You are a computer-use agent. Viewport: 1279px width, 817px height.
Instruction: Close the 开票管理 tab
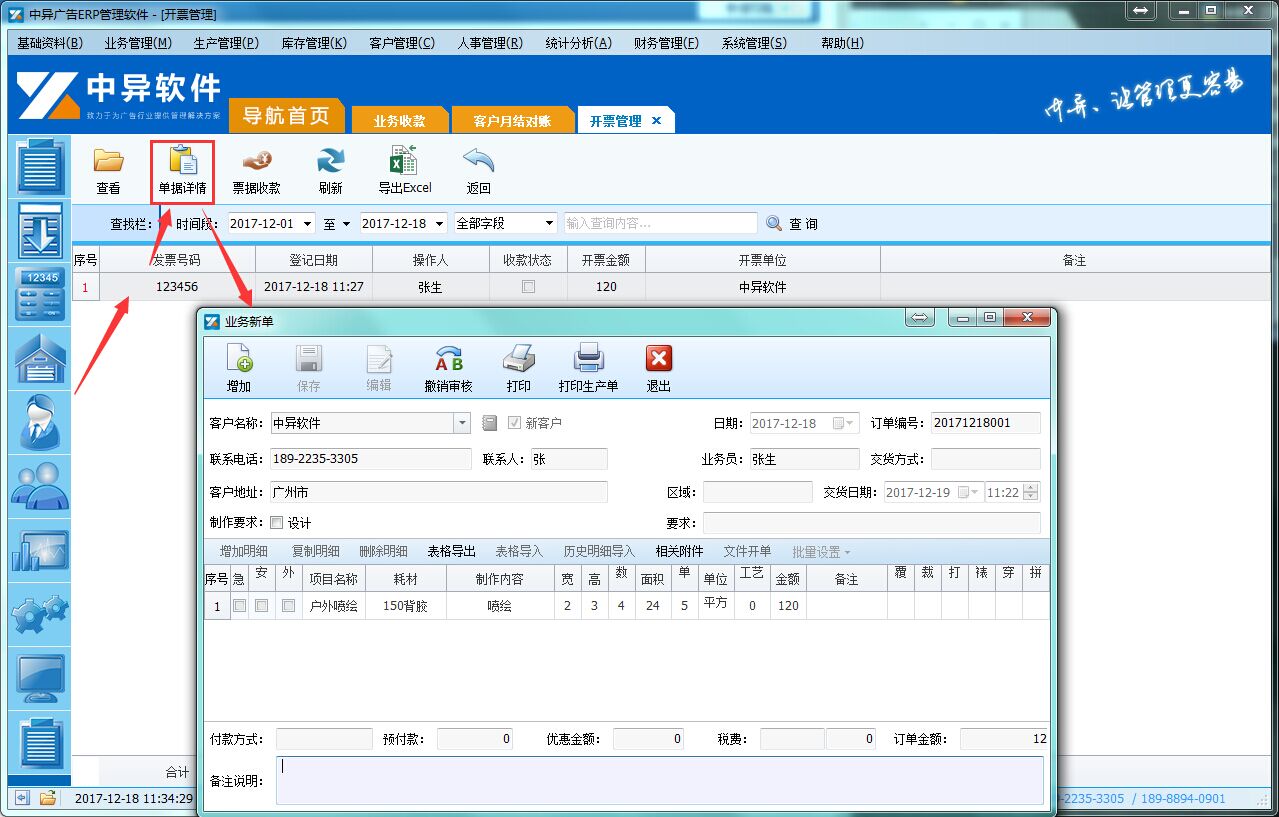click(x=656, y=120)
